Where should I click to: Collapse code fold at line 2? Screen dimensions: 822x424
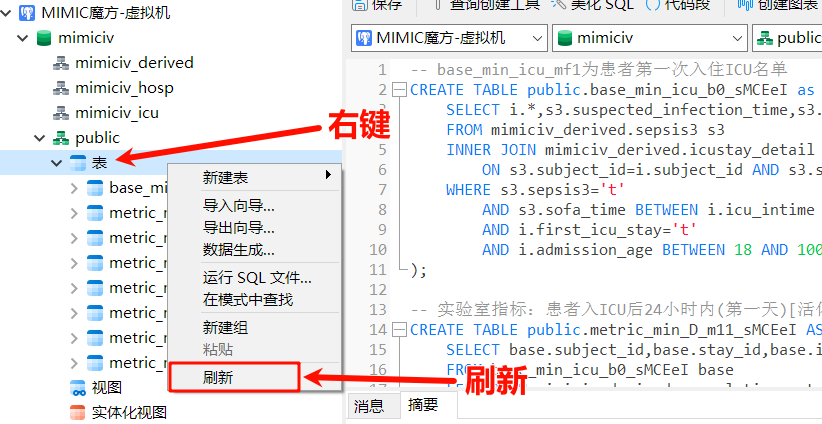[400, 89]
